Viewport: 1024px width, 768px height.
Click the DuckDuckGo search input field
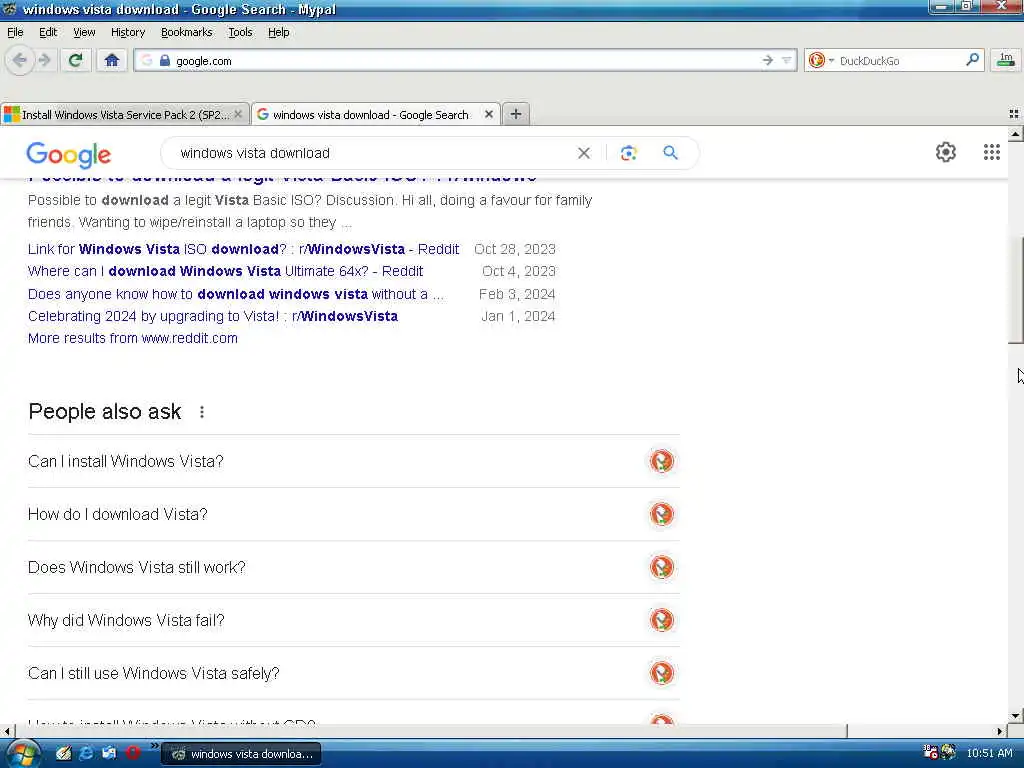(900, 61)
